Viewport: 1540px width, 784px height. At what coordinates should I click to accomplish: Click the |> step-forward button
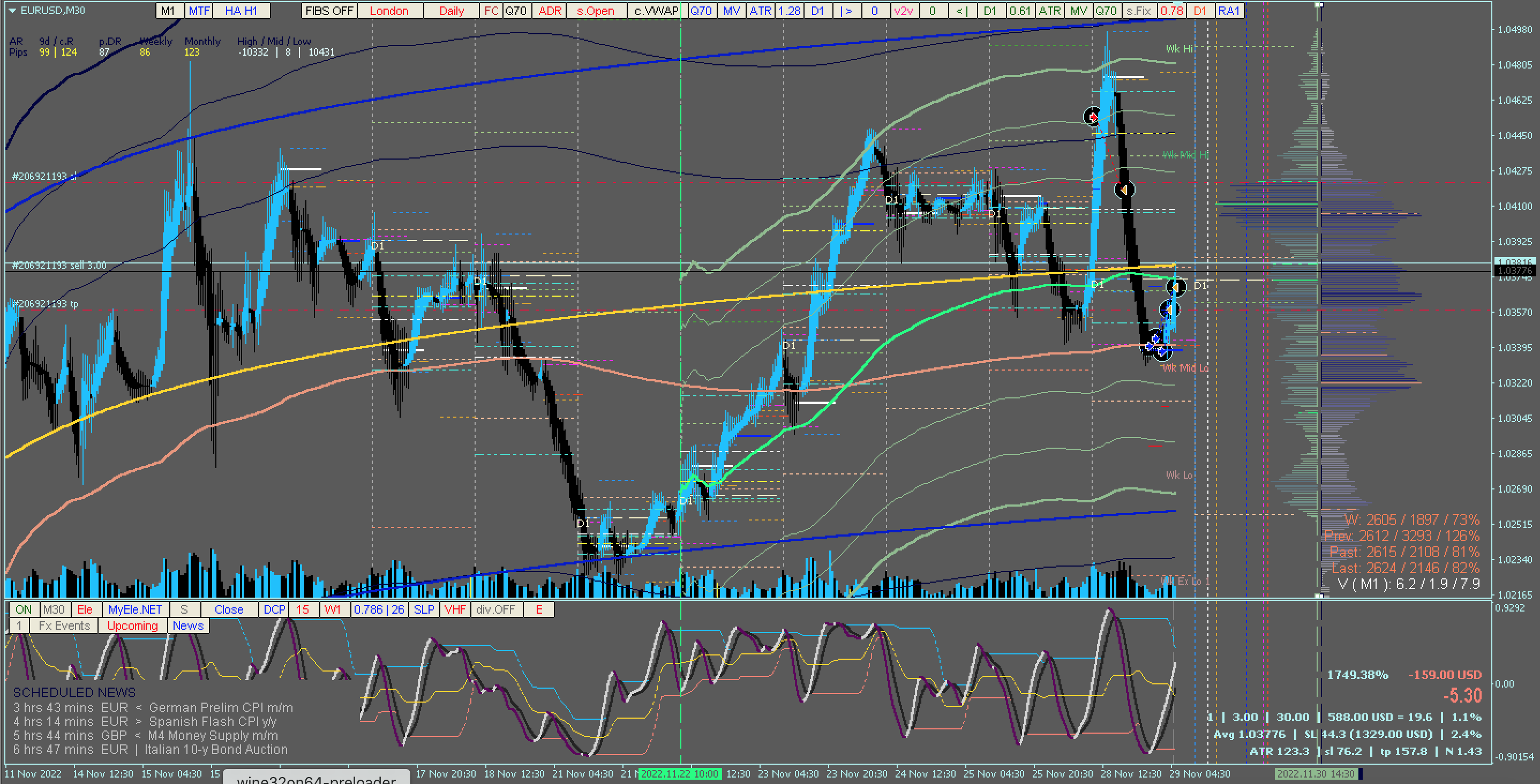[x=846, y=11]
